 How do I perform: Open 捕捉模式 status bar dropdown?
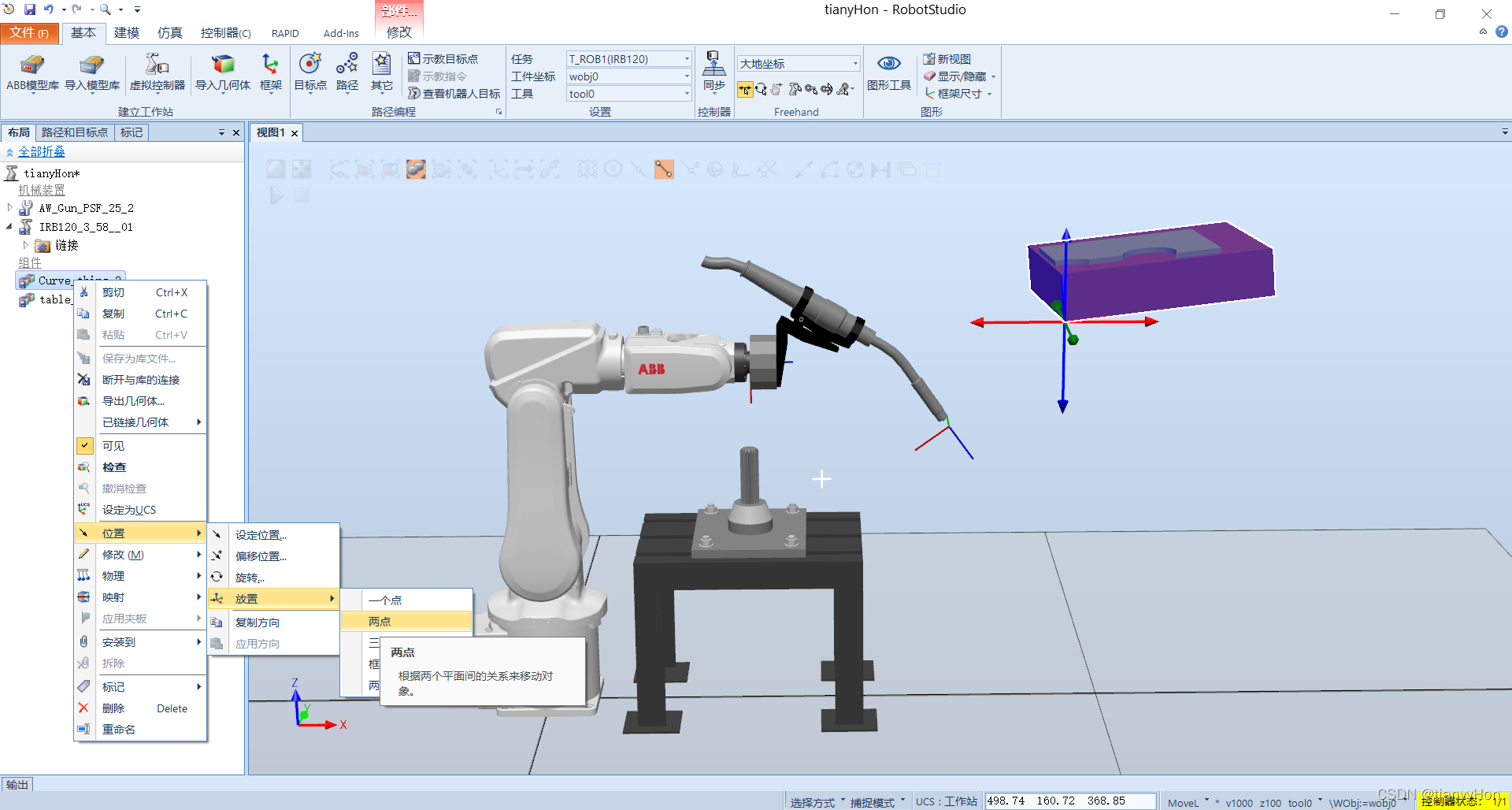tap(876, 802)
